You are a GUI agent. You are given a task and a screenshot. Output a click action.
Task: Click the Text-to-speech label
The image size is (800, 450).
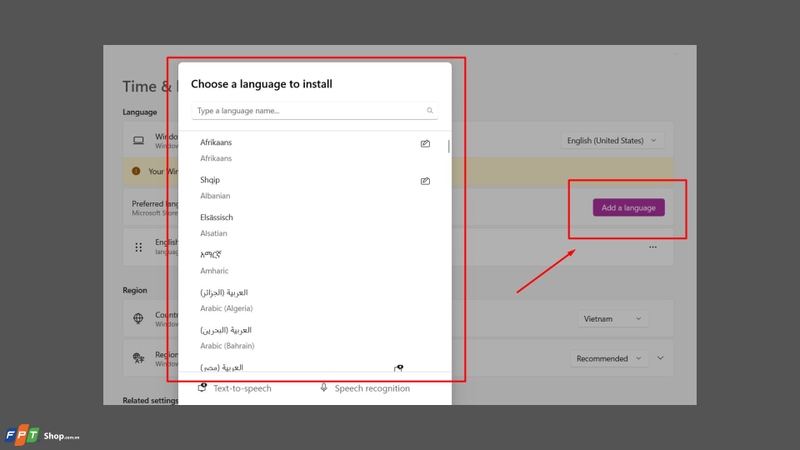click(242, 388)
